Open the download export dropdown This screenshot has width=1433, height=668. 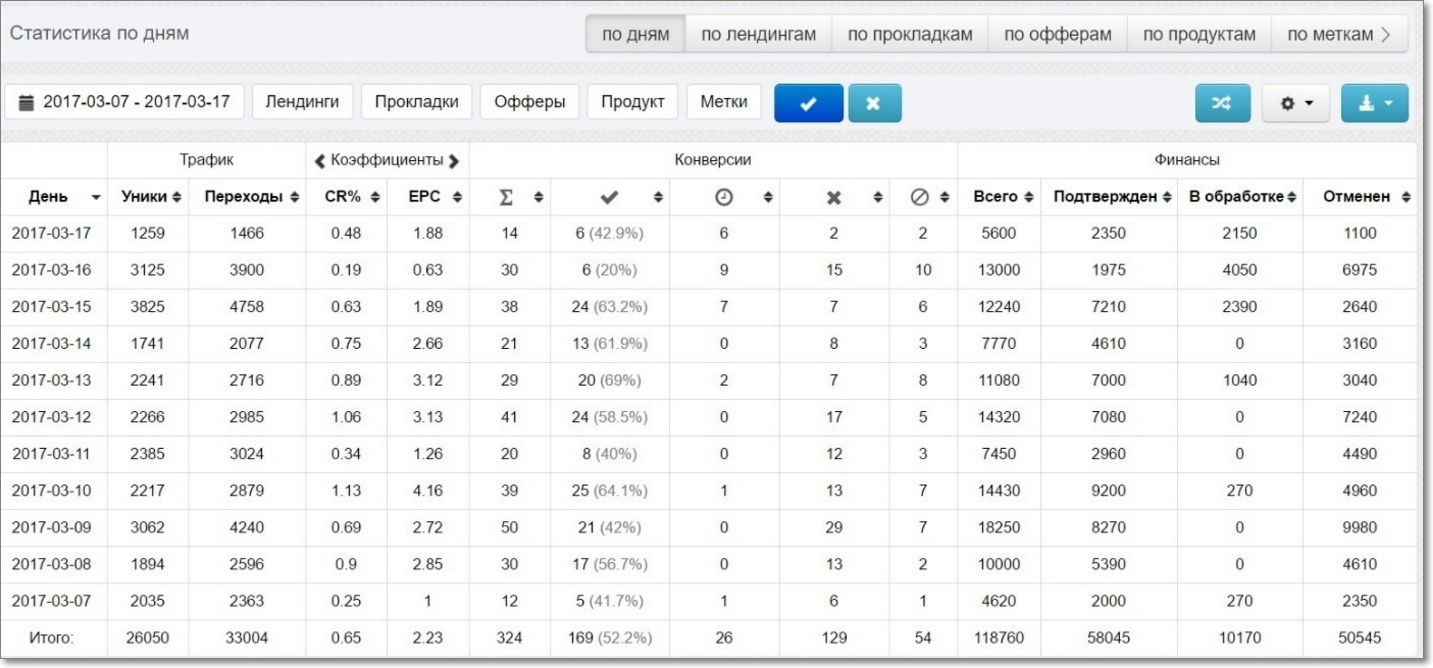[x=1374, y=103]
